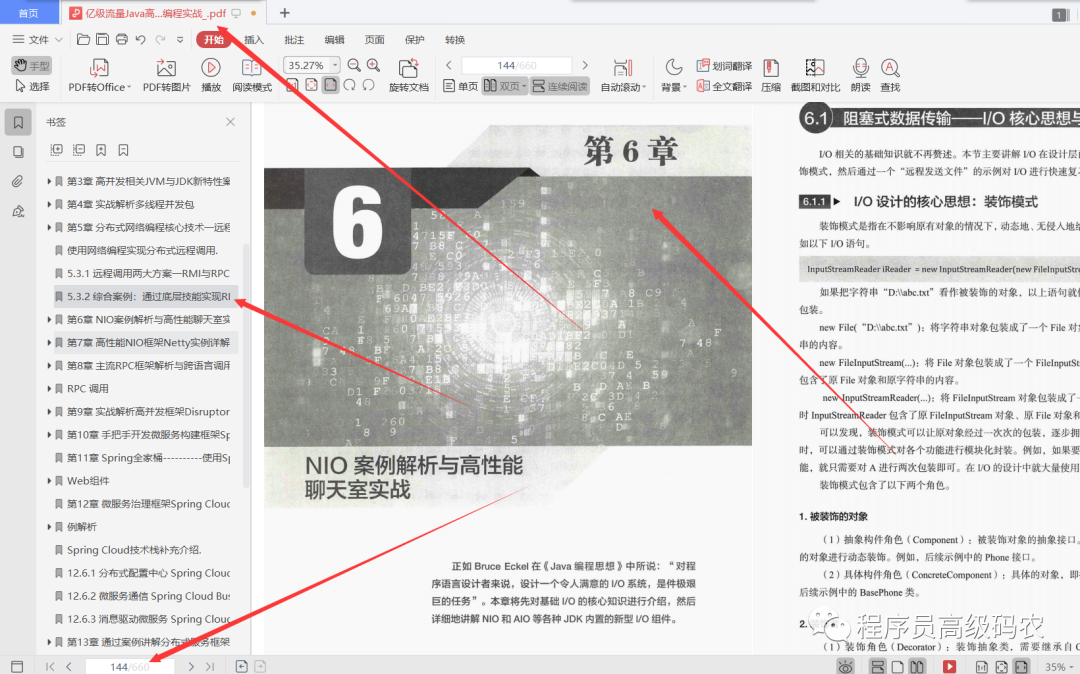Open the 批注 ribbon tab
Screen dimensions: 1080x674
[x=294, y=39]
